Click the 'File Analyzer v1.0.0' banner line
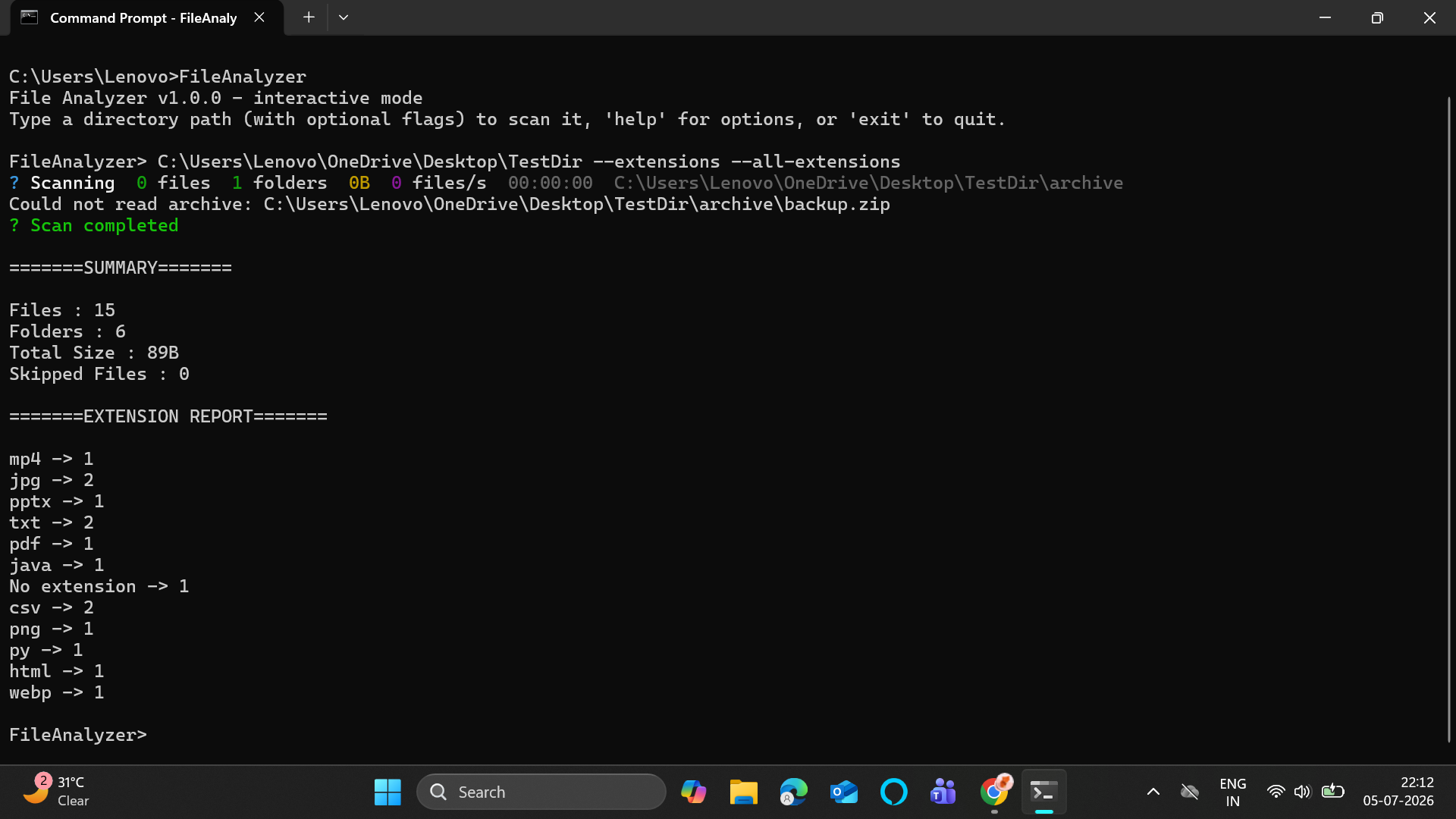The height and width of the screenshot is (819, 1456). tap(216, 98)
